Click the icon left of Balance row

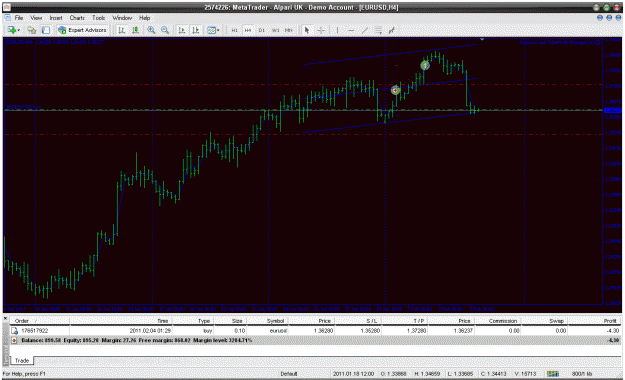[14, 340]
